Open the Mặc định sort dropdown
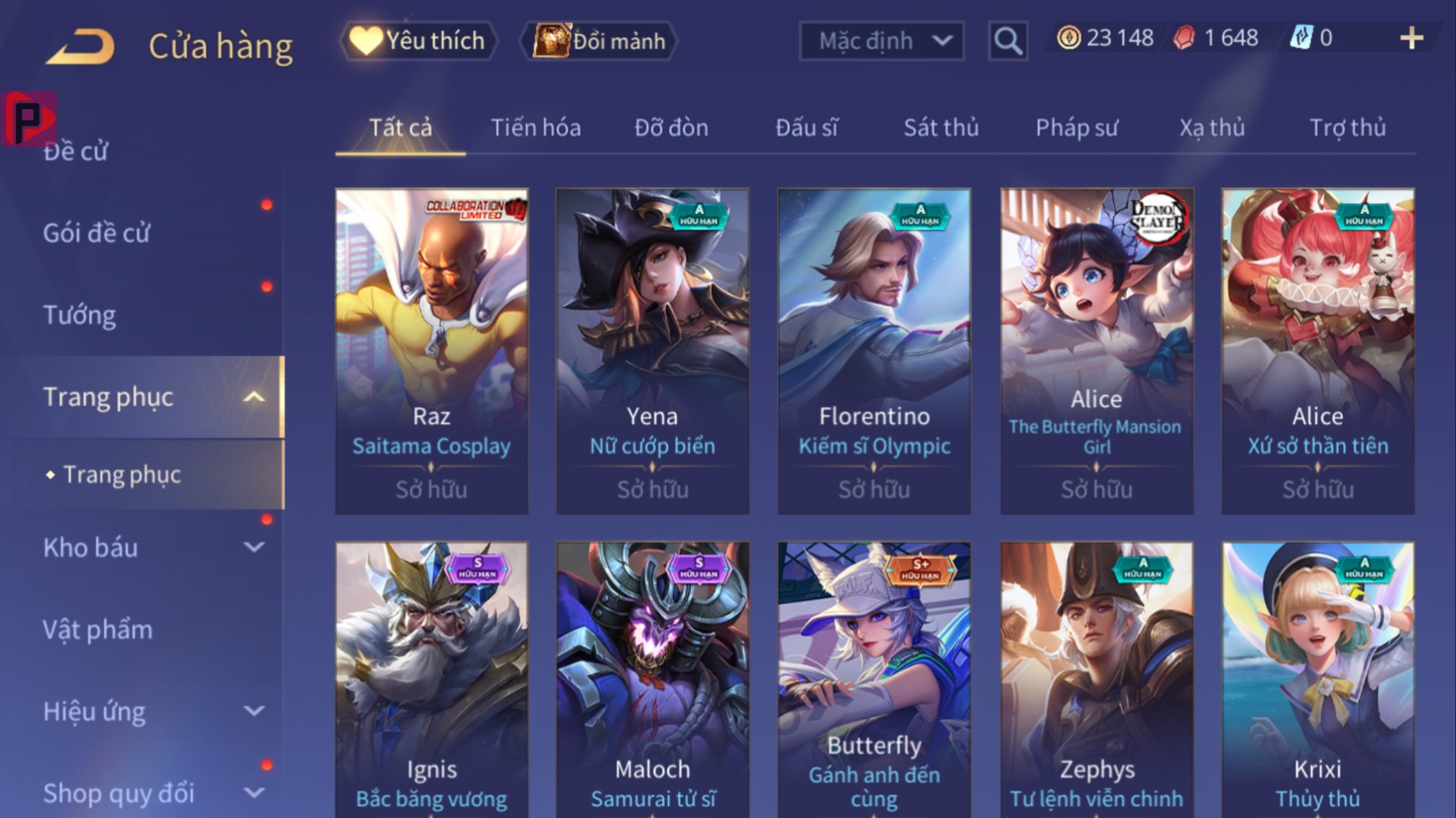 click(x=881, y=40)
